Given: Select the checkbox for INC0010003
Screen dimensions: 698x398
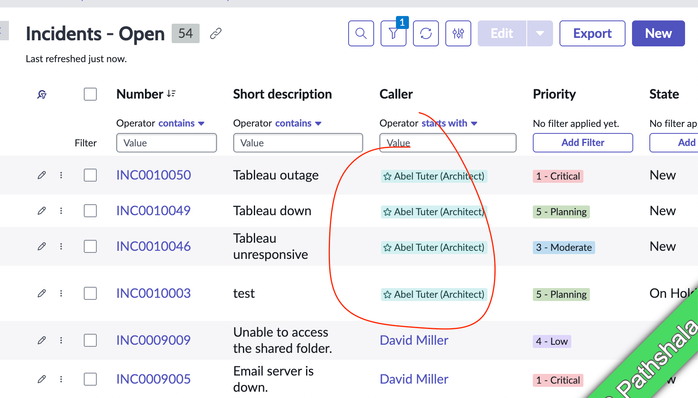Looking at the screenshot, I should [x=90, y=293].
